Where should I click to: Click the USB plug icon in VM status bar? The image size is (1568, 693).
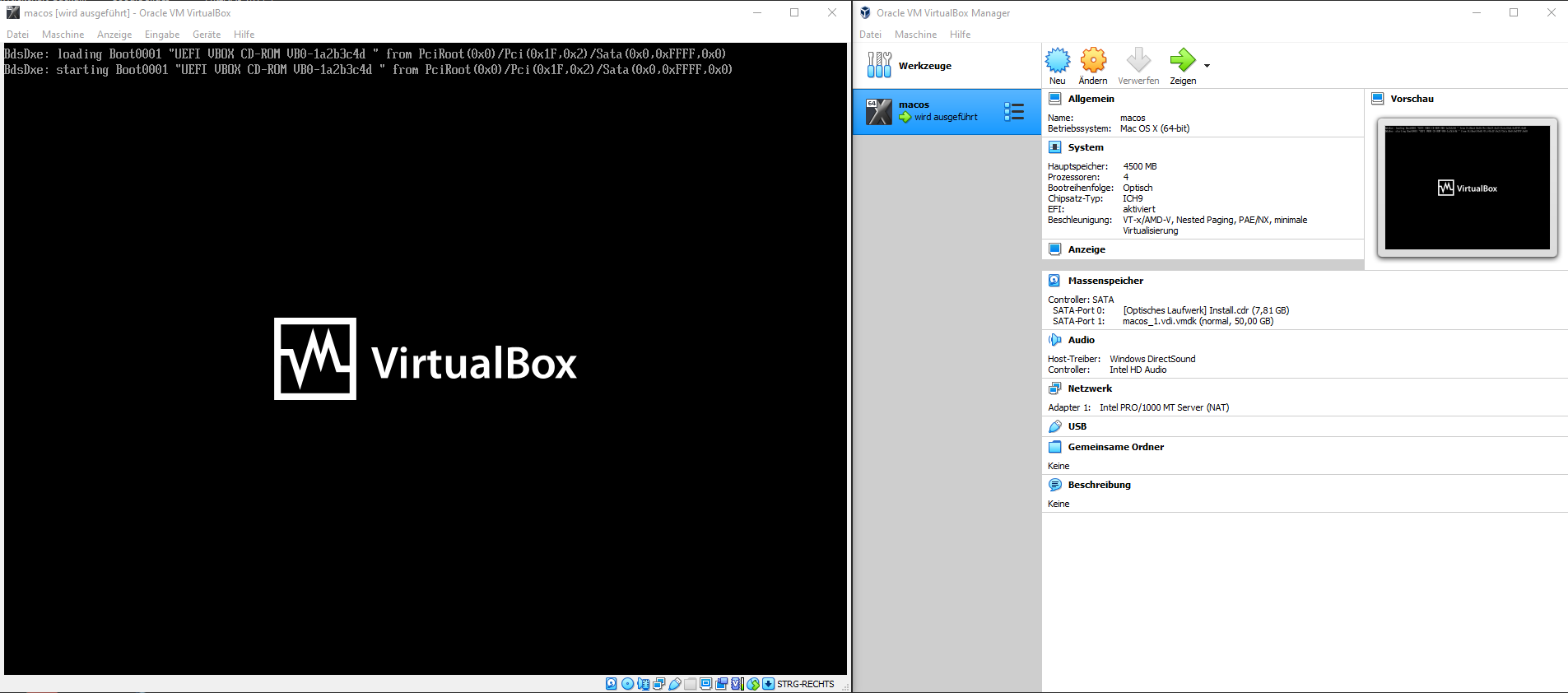pyautogui.click(x=675, y=684)
